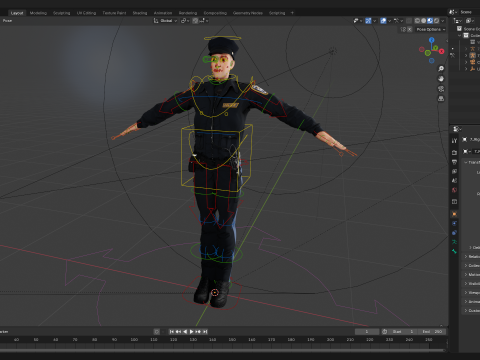Viewport: 480px width, 360px height.
Task: Open the World properties tab
Action: pyautogui.click(x=454, y=190)
